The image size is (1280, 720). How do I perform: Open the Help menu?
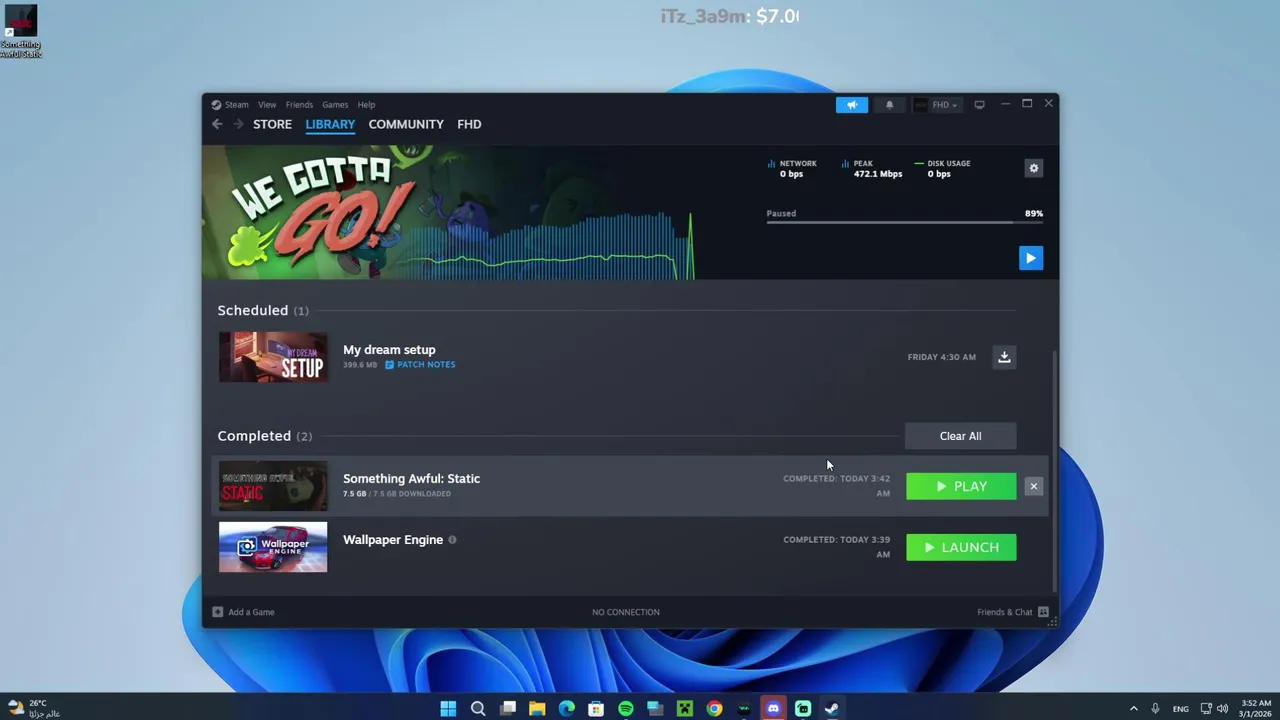(x=366, y=104)
